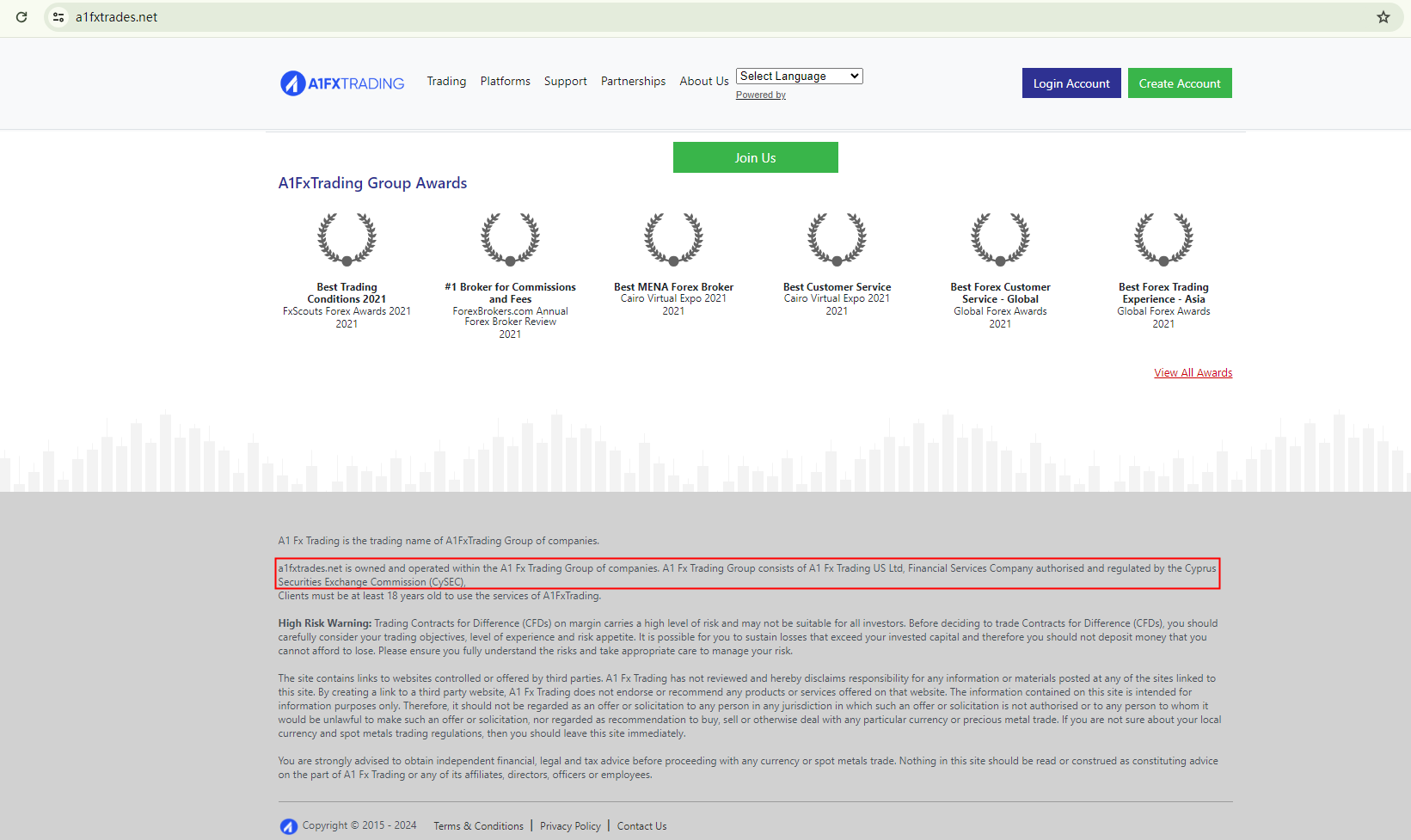Bookmark this page with the star icon
Screen dimensions: 1411x840
click(x=1383, y=17)
